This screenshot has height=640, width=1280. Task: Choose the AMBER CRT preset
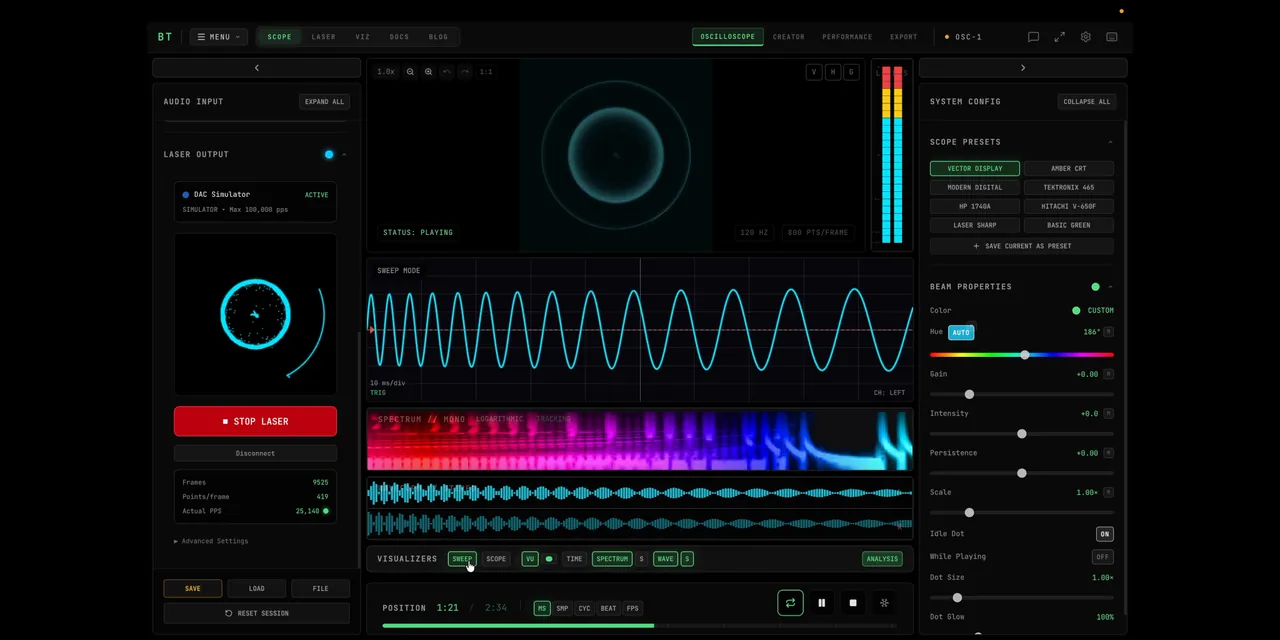click(1068, 168)
